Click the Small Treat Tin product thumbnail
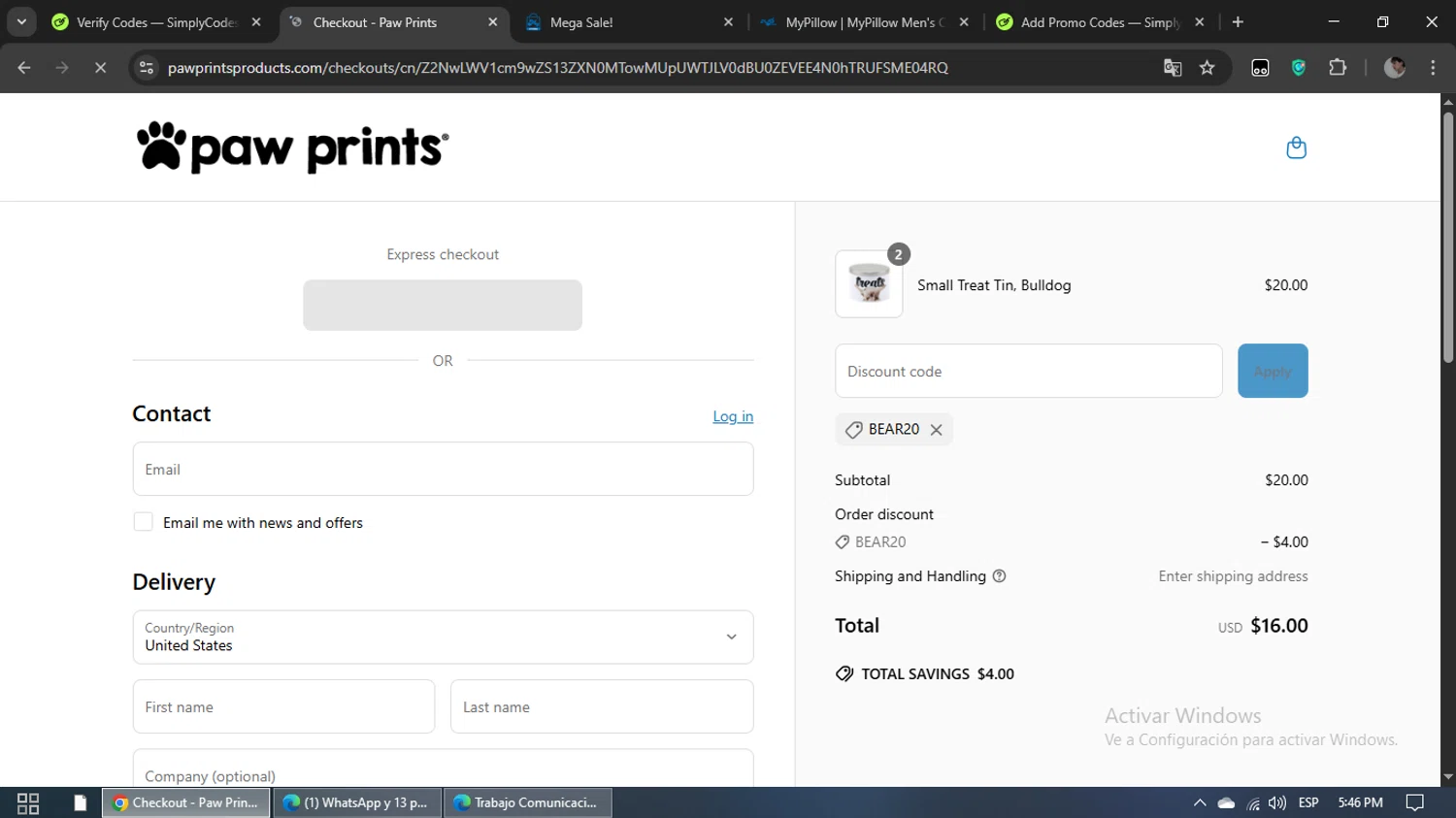 click(x=869, y=284)
